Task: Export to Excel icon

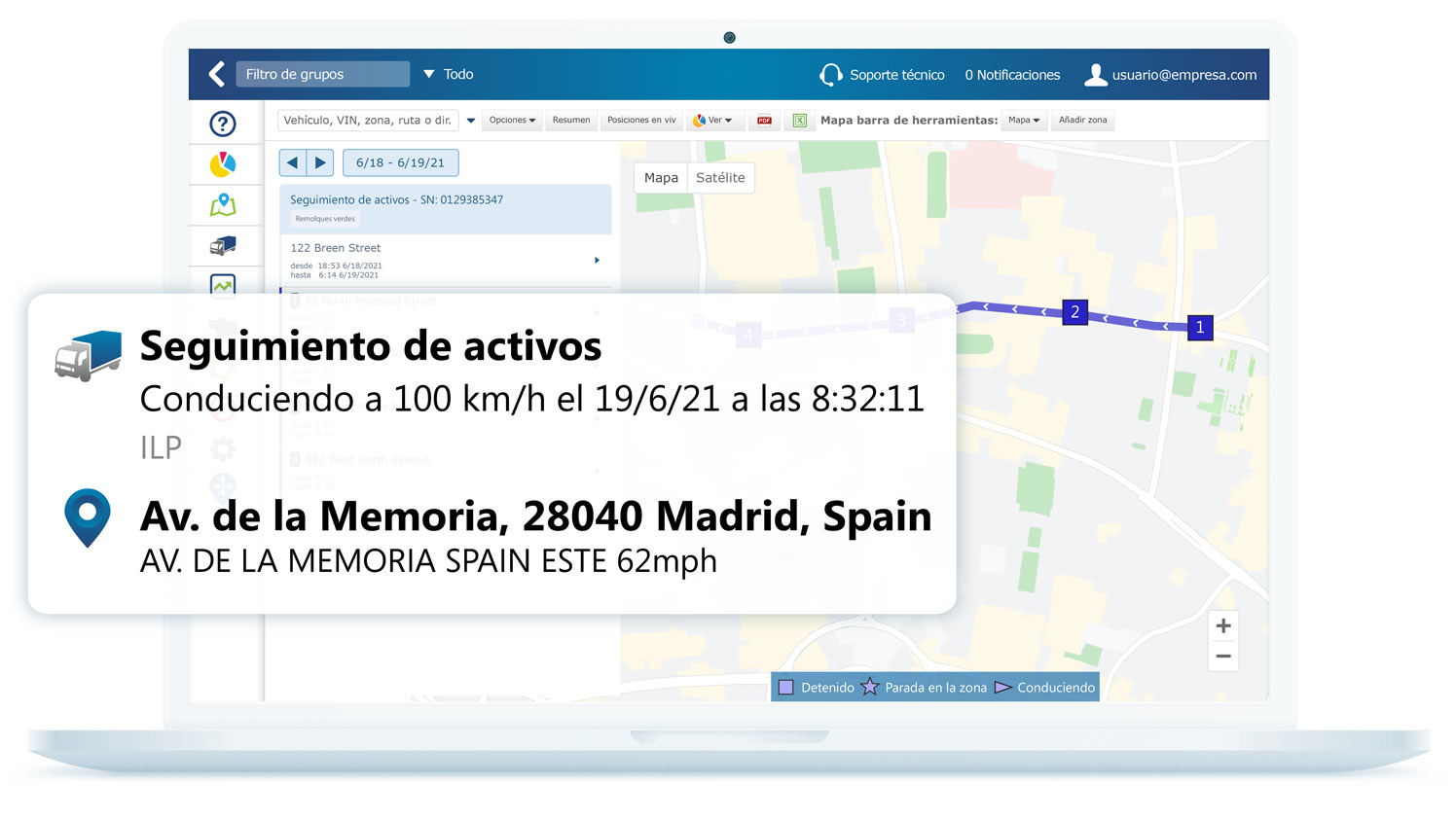Action: pos(799,121)
